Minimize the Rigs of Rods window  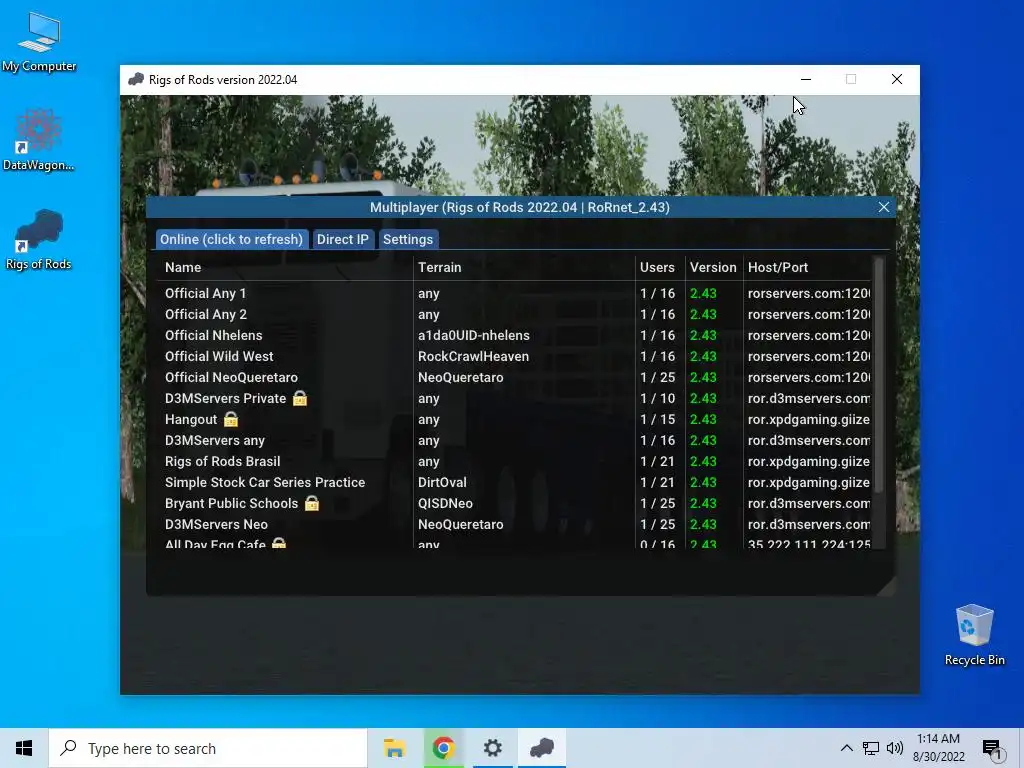click(x=806, y=79)
